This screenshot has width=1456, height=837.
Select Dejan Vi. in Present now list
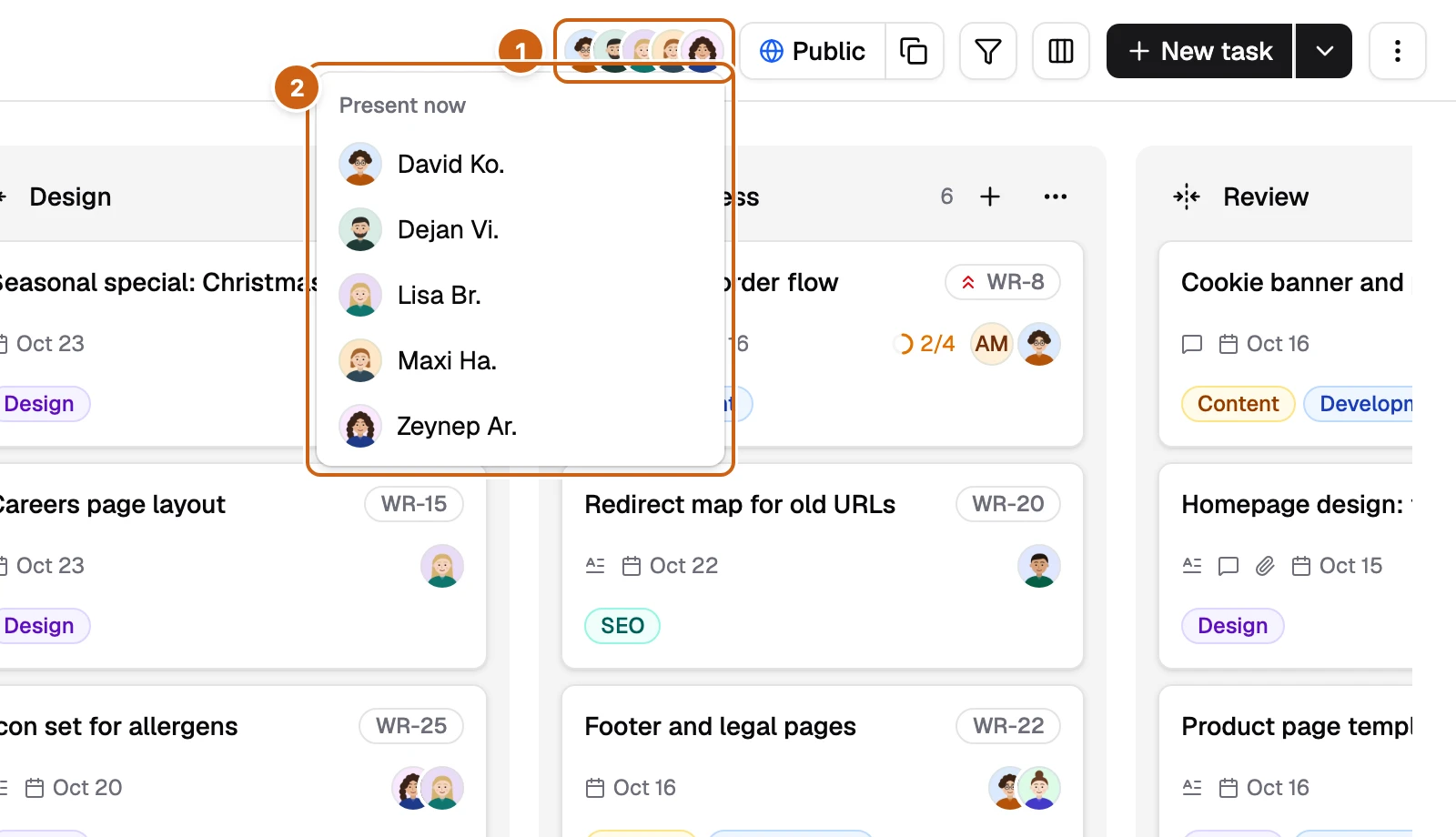point(521,229)
